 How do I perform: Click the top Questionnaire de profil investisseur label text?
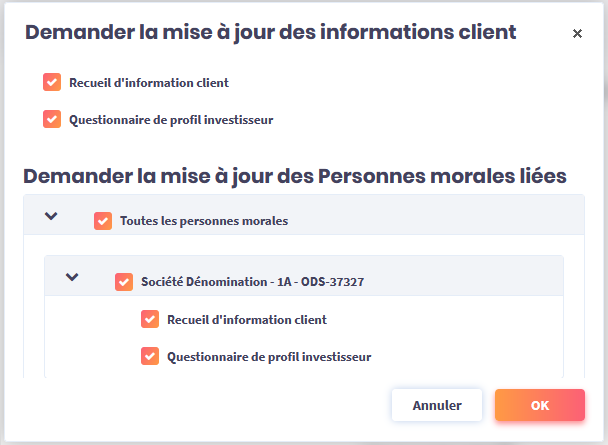point(171,120)
